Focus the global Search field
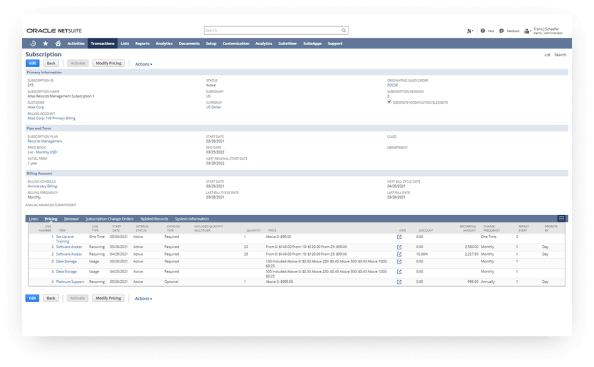The height and width of the screenshot is (367, 594). [273, 30]
